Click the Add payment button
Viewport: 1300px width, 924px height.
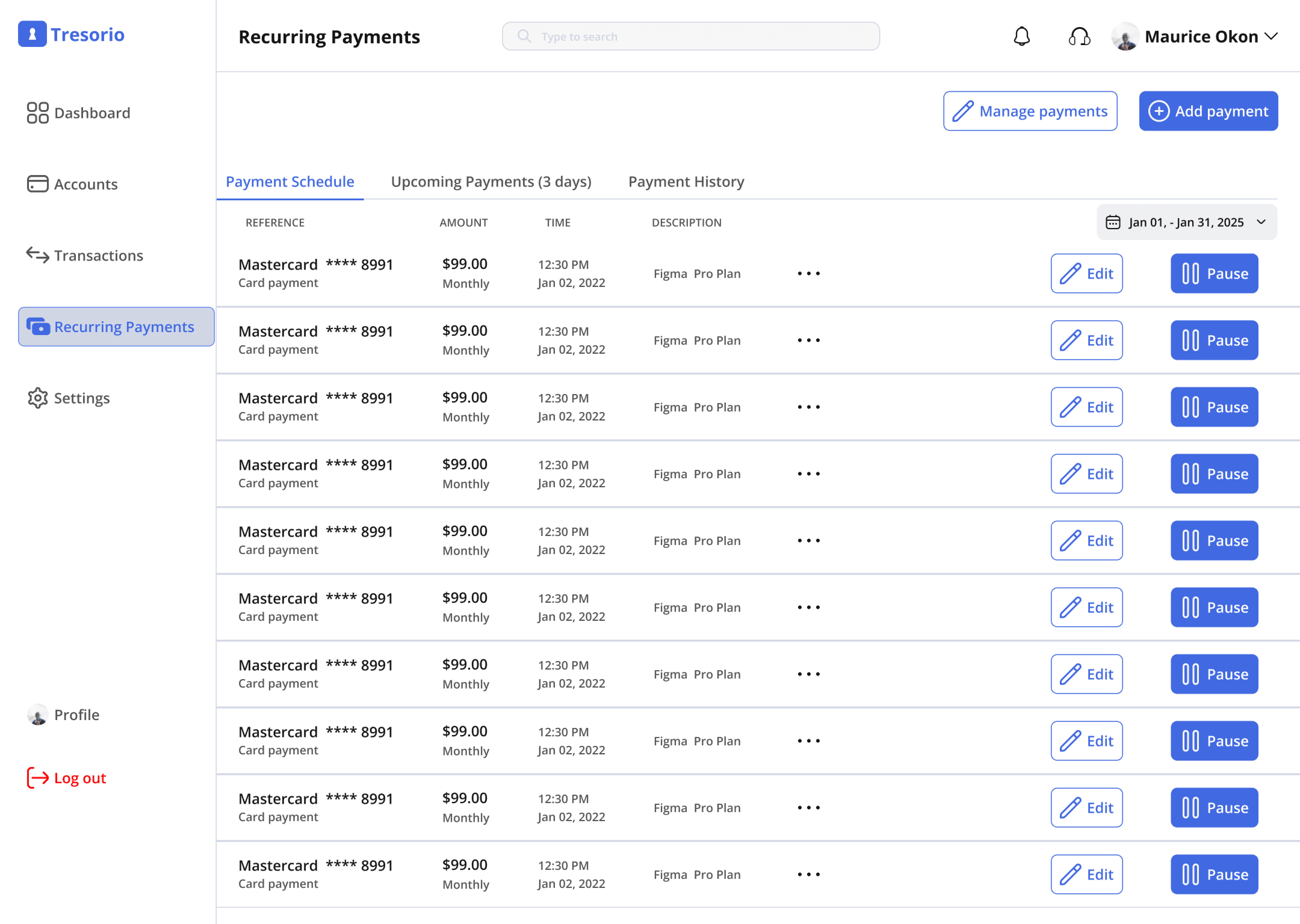click(1208, 111)
